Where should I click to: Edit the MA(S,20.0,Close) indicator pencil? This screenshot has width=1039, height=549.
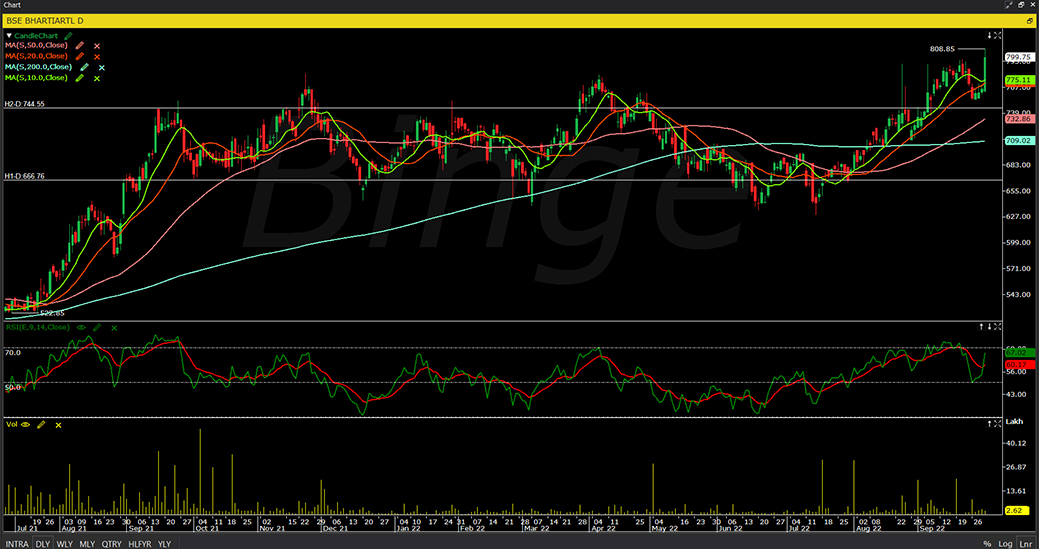80,56
